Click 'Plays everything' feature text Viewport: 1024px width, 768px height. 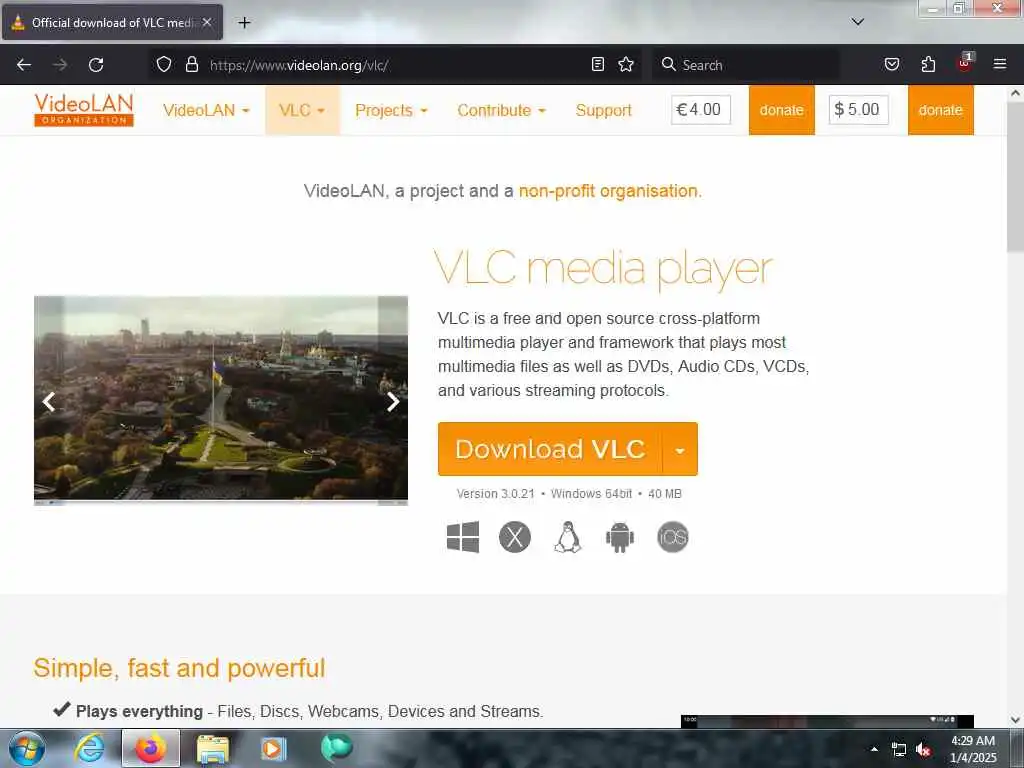click(x=139, y=711)
